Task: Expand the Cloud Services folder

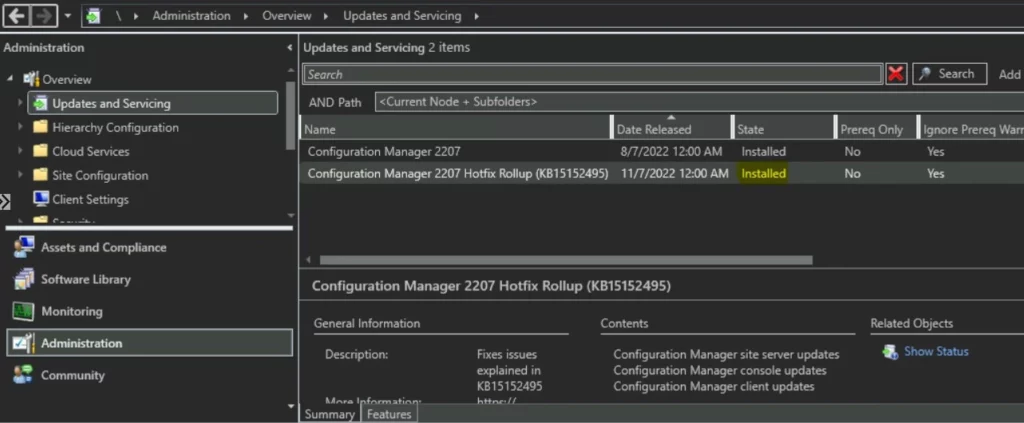Action: point(20,151)
